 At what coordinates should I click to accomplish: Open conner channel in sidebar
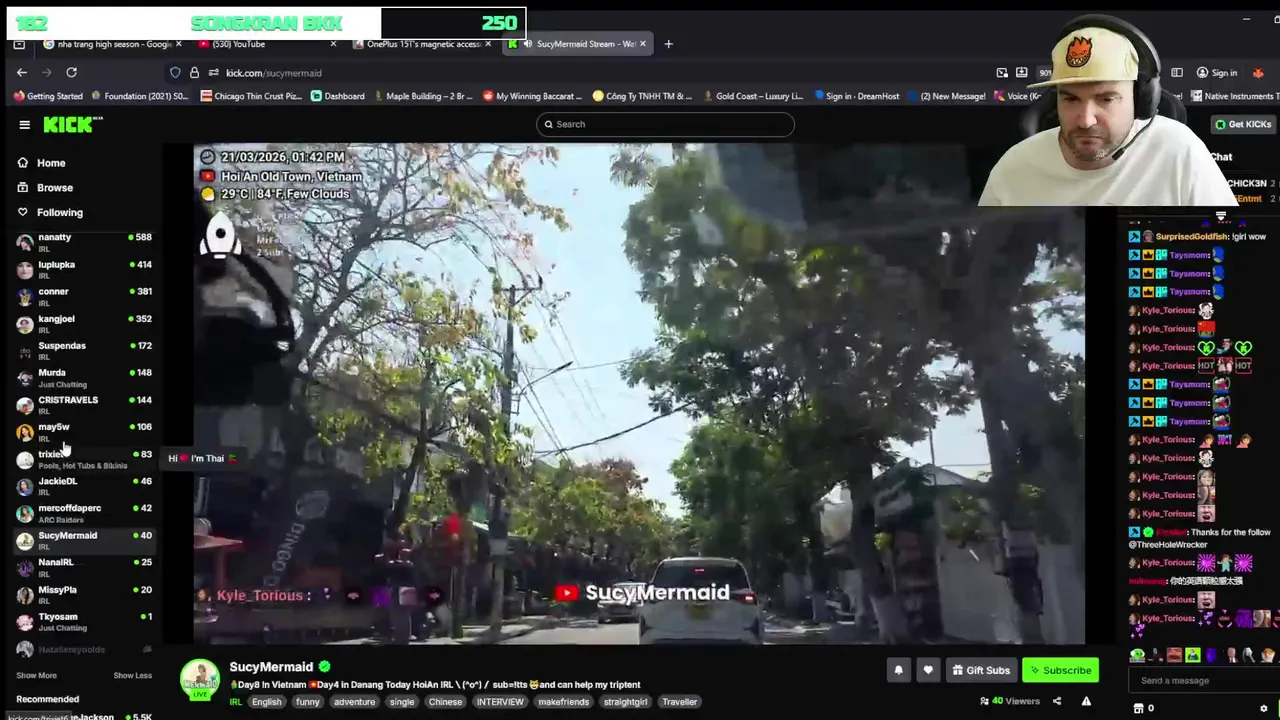click(x=84, y=296)
